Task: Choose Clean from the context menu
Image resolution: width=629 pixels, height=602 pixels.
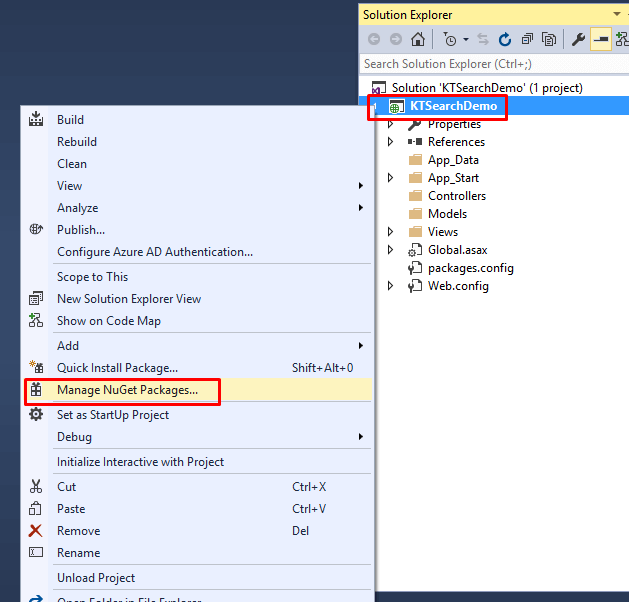Action: point(197,164)
